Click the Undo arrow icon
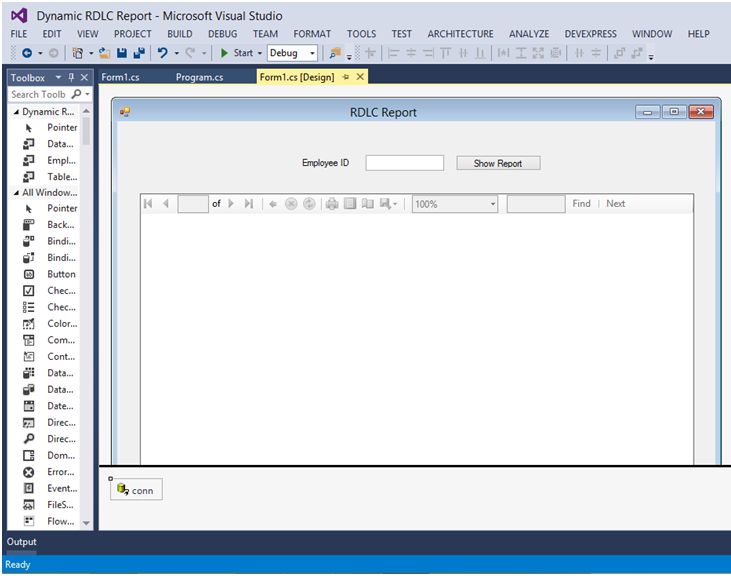Screen dimensions: 731x576 click(x=162, y=53)
